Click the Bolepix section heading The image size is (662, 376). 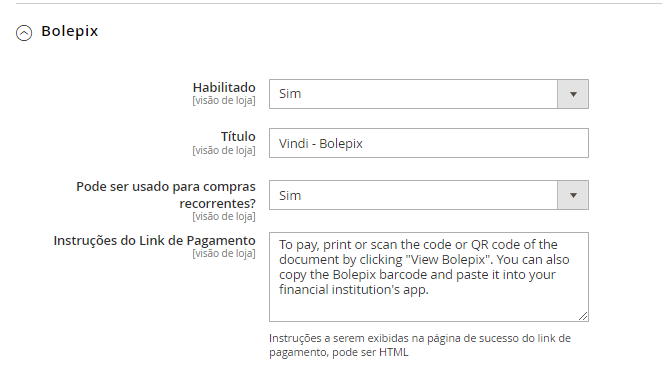70,31
